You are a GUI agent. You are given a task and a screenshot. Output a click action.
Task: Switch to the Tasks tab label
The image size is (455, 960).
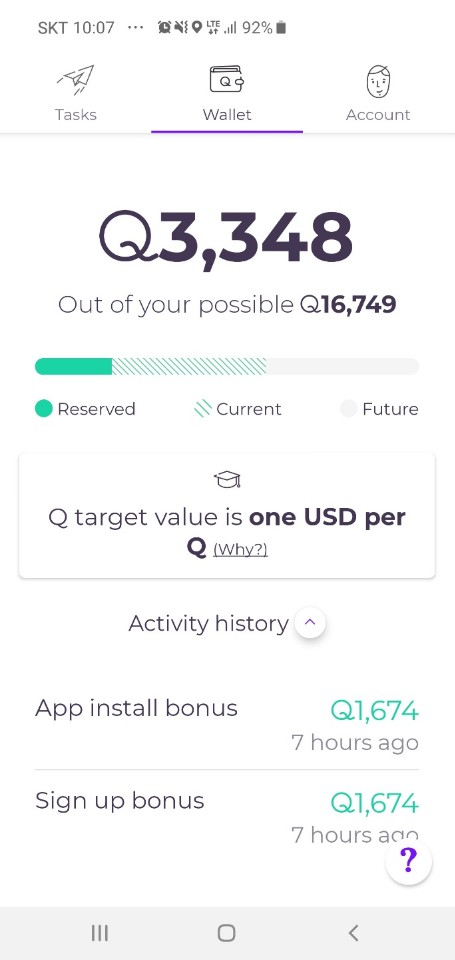pos(76,114)
